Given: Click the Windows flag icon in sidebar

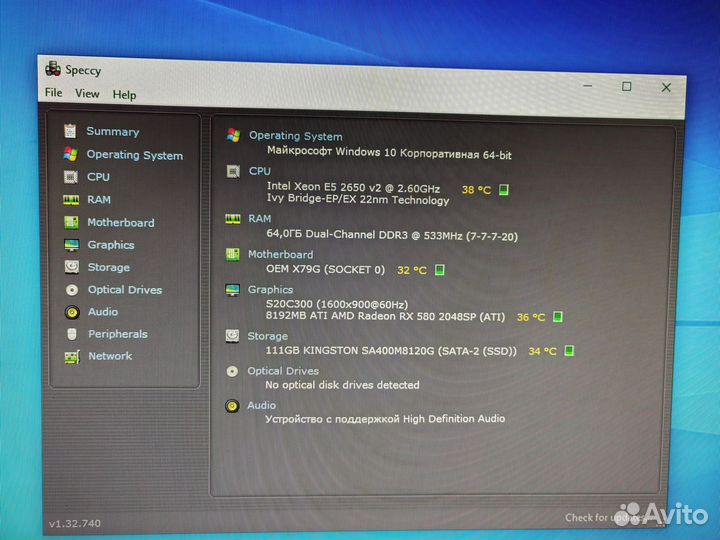Looking at the screenshot, I should tap(71, 154).
